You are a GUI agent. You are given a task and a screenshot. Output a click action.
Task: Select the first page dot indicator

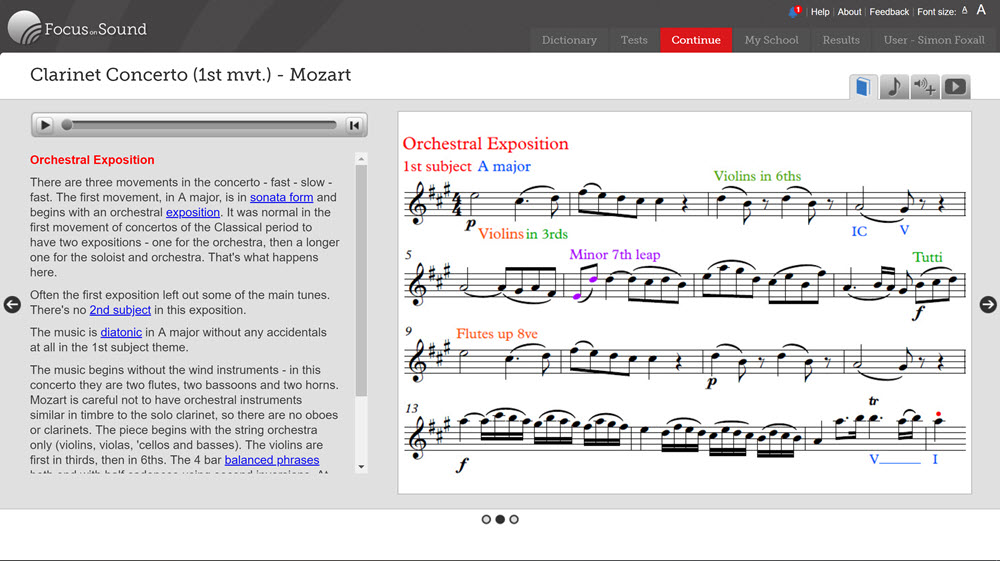(x=486, y=520)
